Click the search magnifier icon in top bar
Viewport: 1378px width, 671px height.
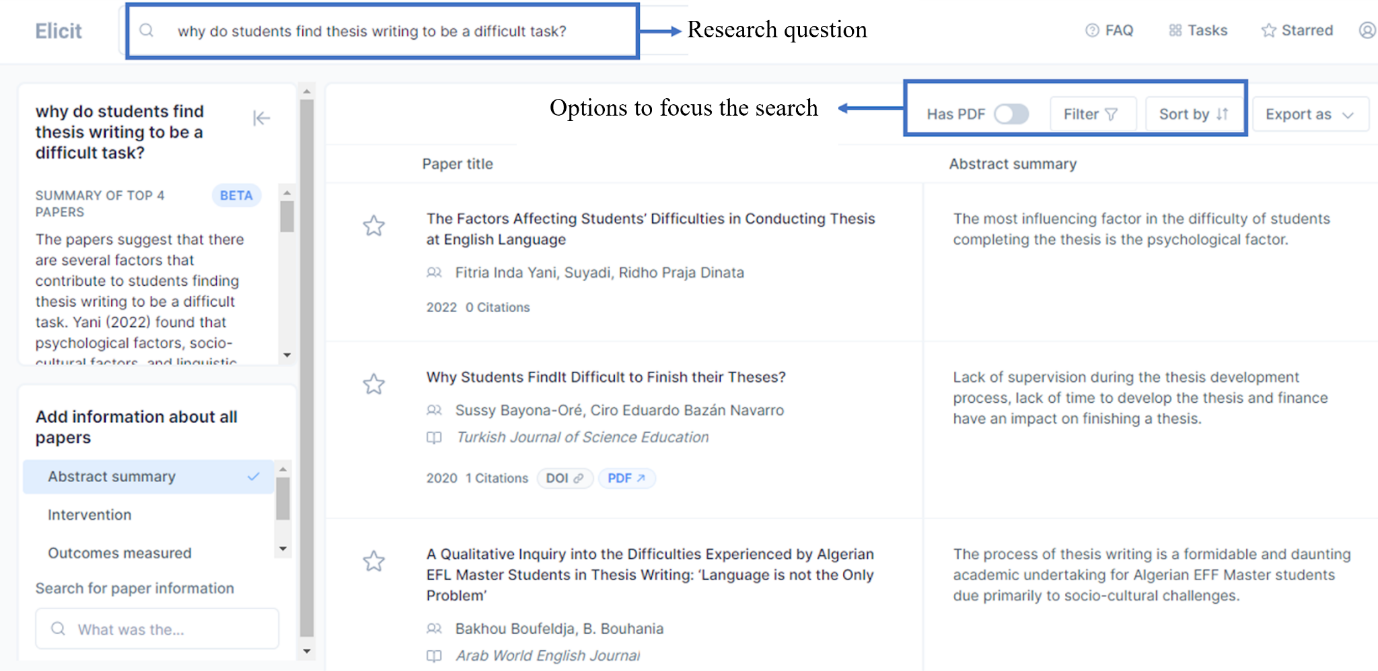[147, 31]
